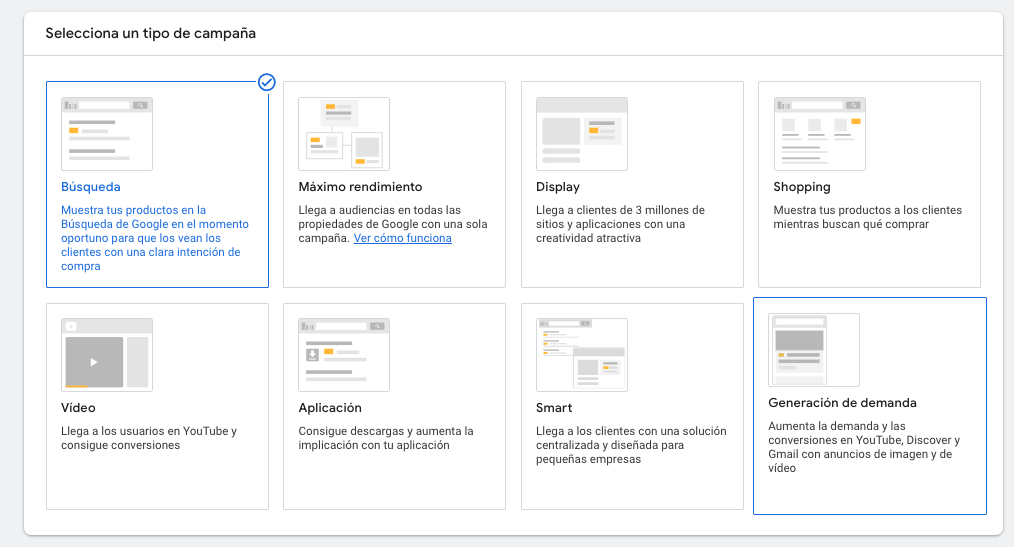Click description 'Llega a los usuarios en YouTube'
The image size is (1014, 547).
click(149, 438)
